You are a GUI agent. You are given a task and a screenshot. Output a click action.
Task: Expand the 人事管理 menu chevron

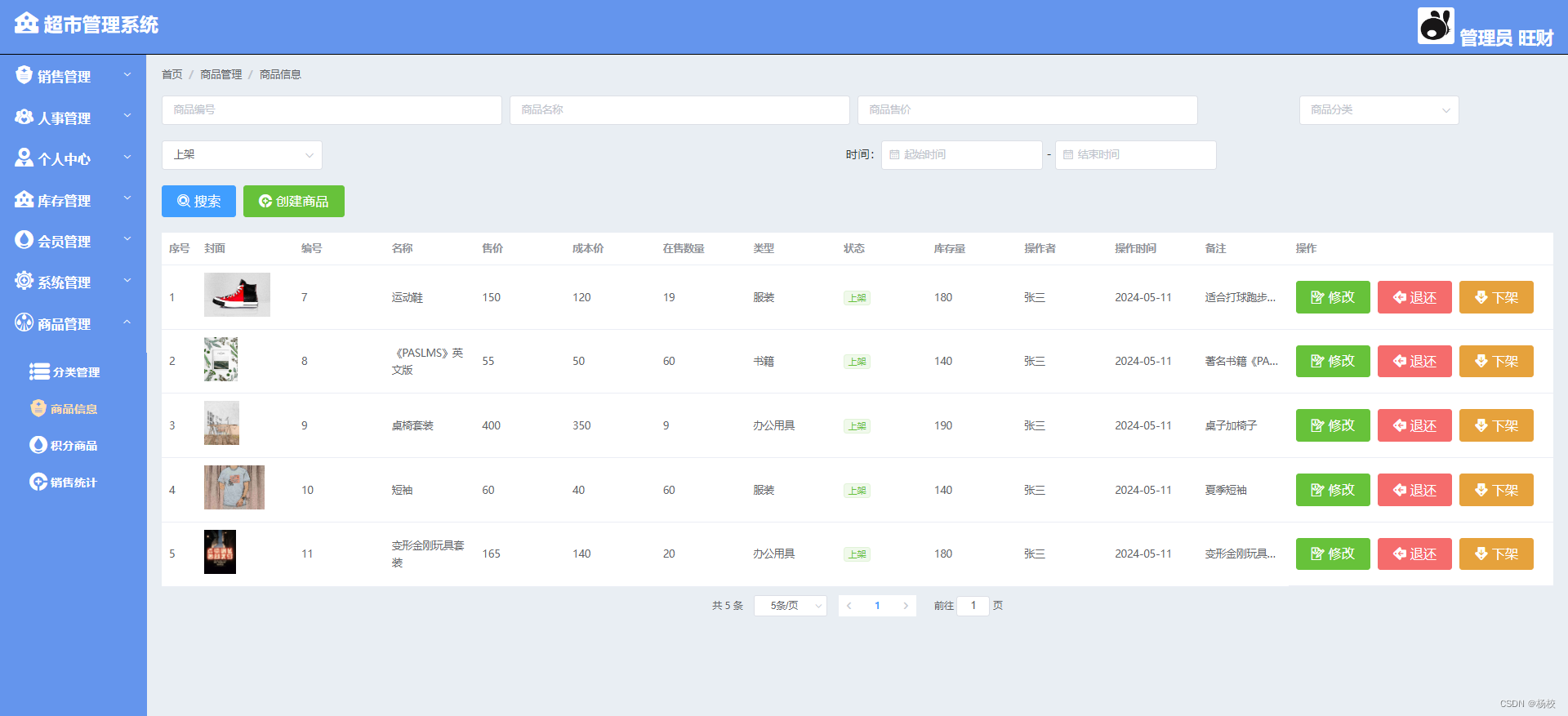(x=127, y=116)
